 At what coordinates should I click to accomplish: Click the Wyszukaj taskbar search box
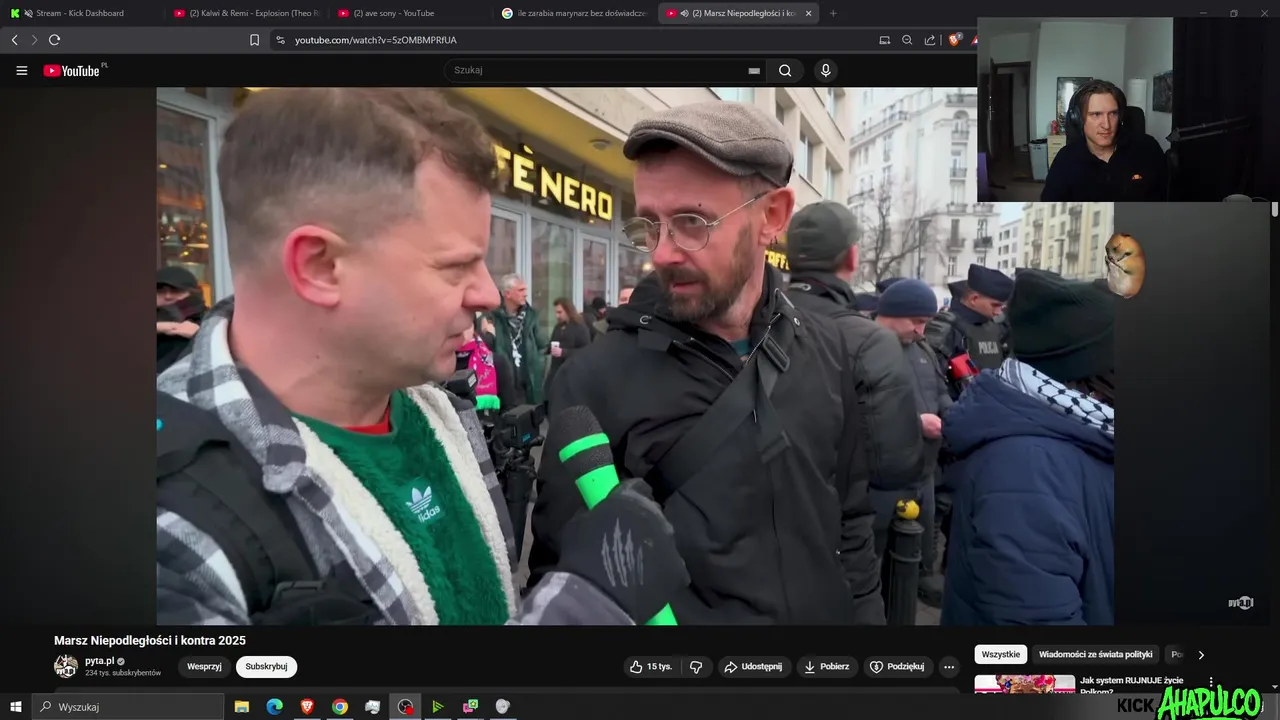[128, 707]
